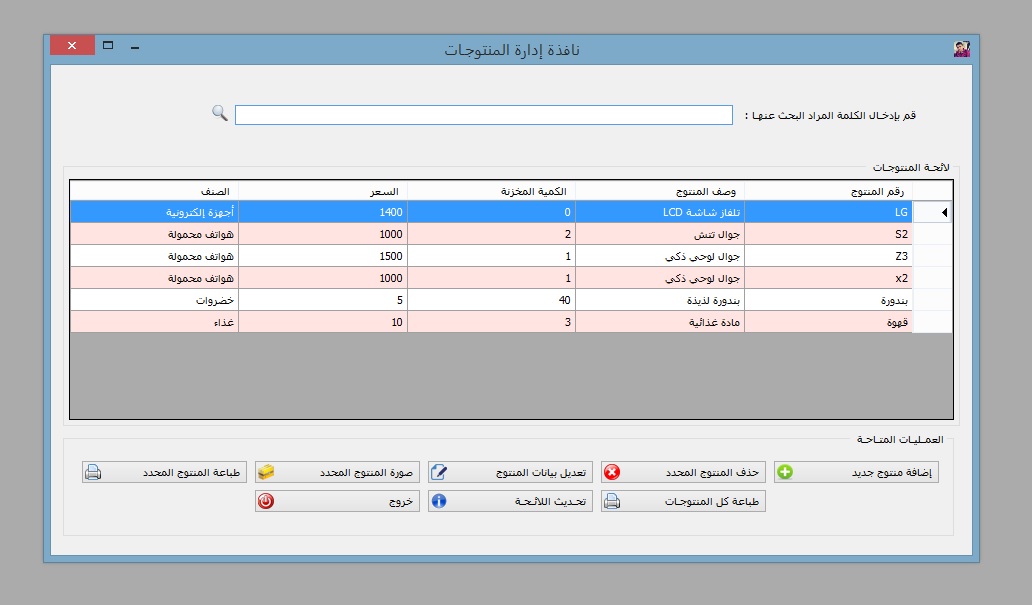1032x605 pixels.
Task: Click the red power icon on exit button
Action: (266, 502)
